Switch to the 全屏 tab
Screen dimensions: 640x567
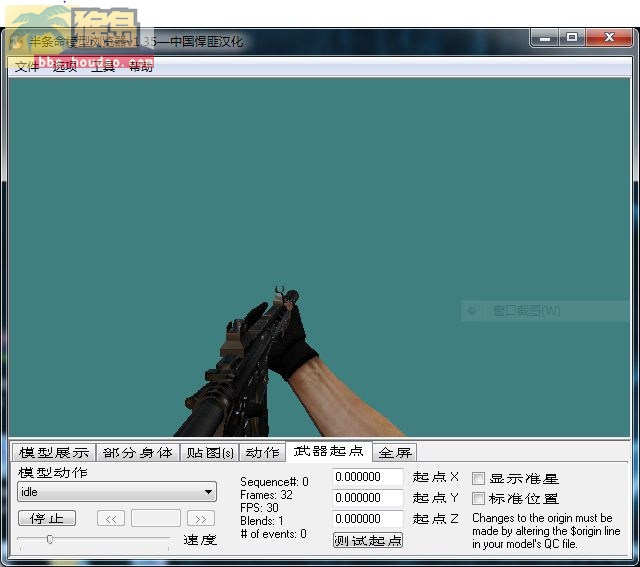[395, 452]
